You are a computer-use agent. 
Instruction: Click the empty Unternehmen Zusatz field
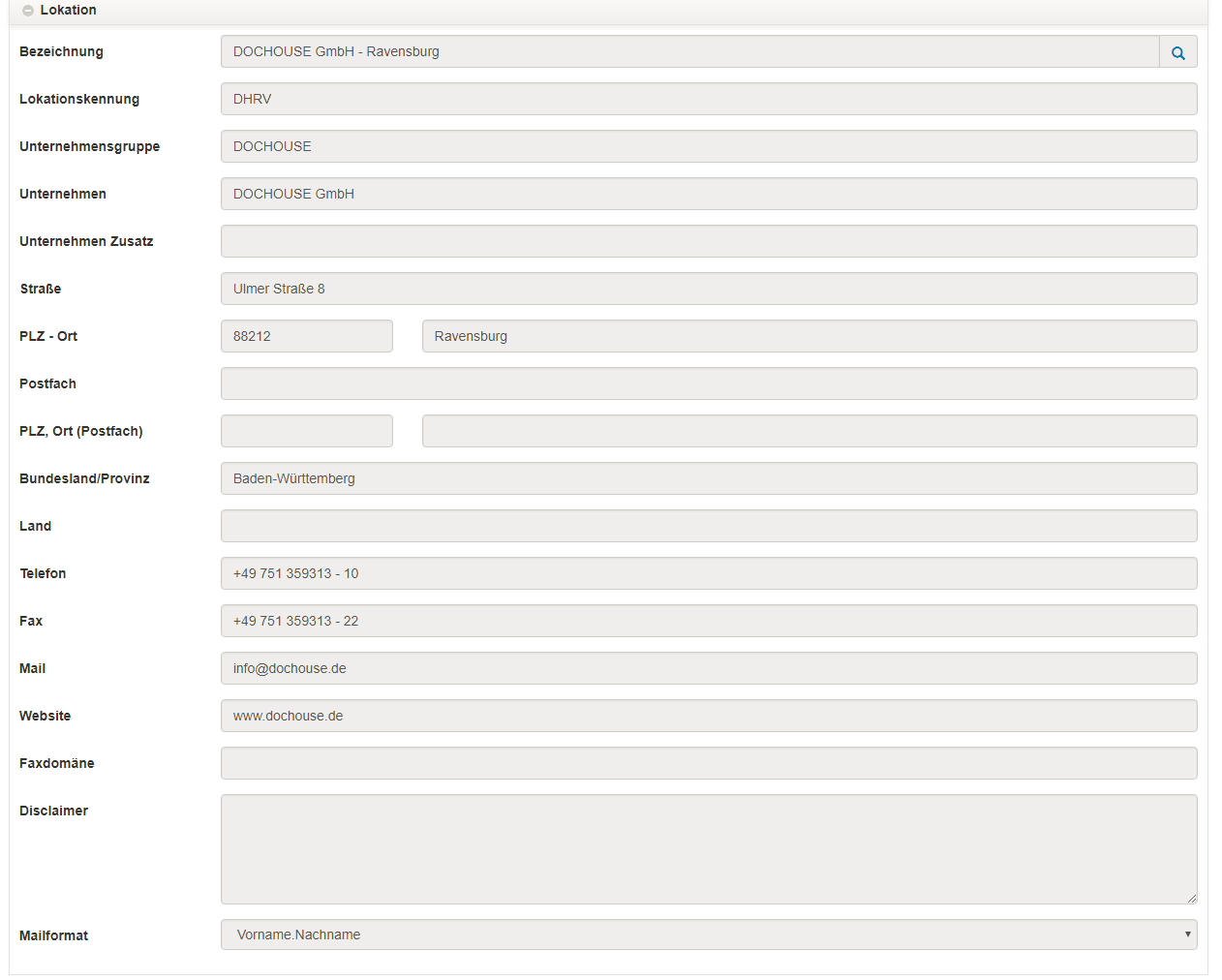[x=708, y=241]
